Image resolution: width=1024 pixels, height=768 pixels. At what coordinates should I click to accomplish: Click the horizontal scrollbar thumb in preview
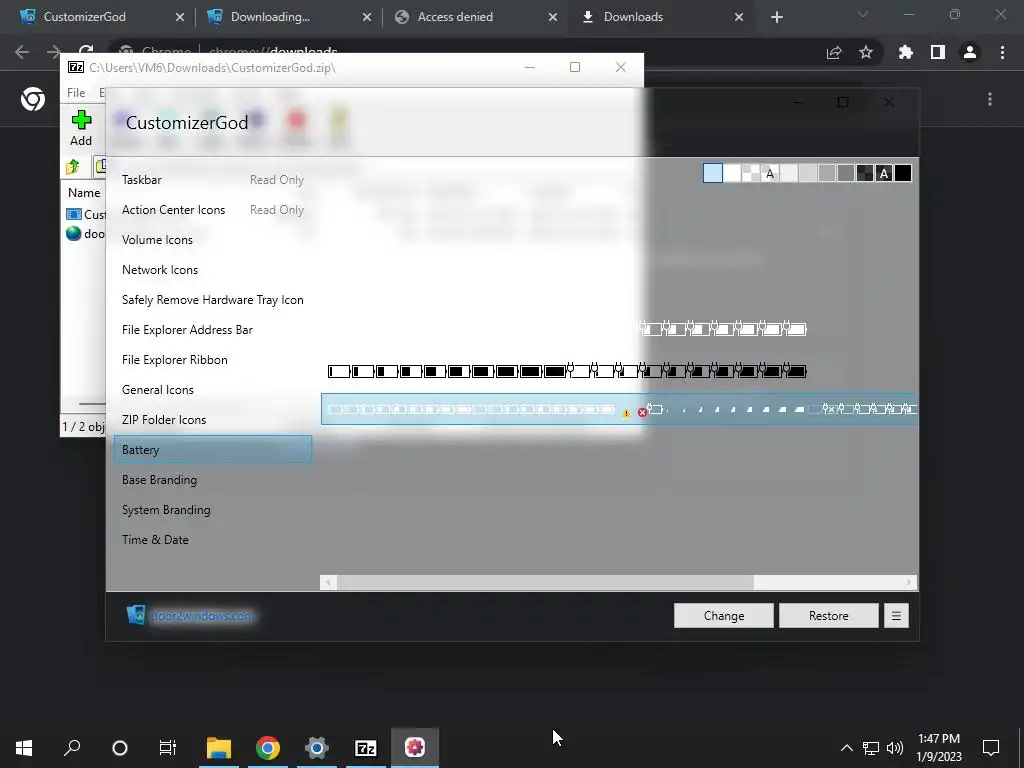[545, 582]
